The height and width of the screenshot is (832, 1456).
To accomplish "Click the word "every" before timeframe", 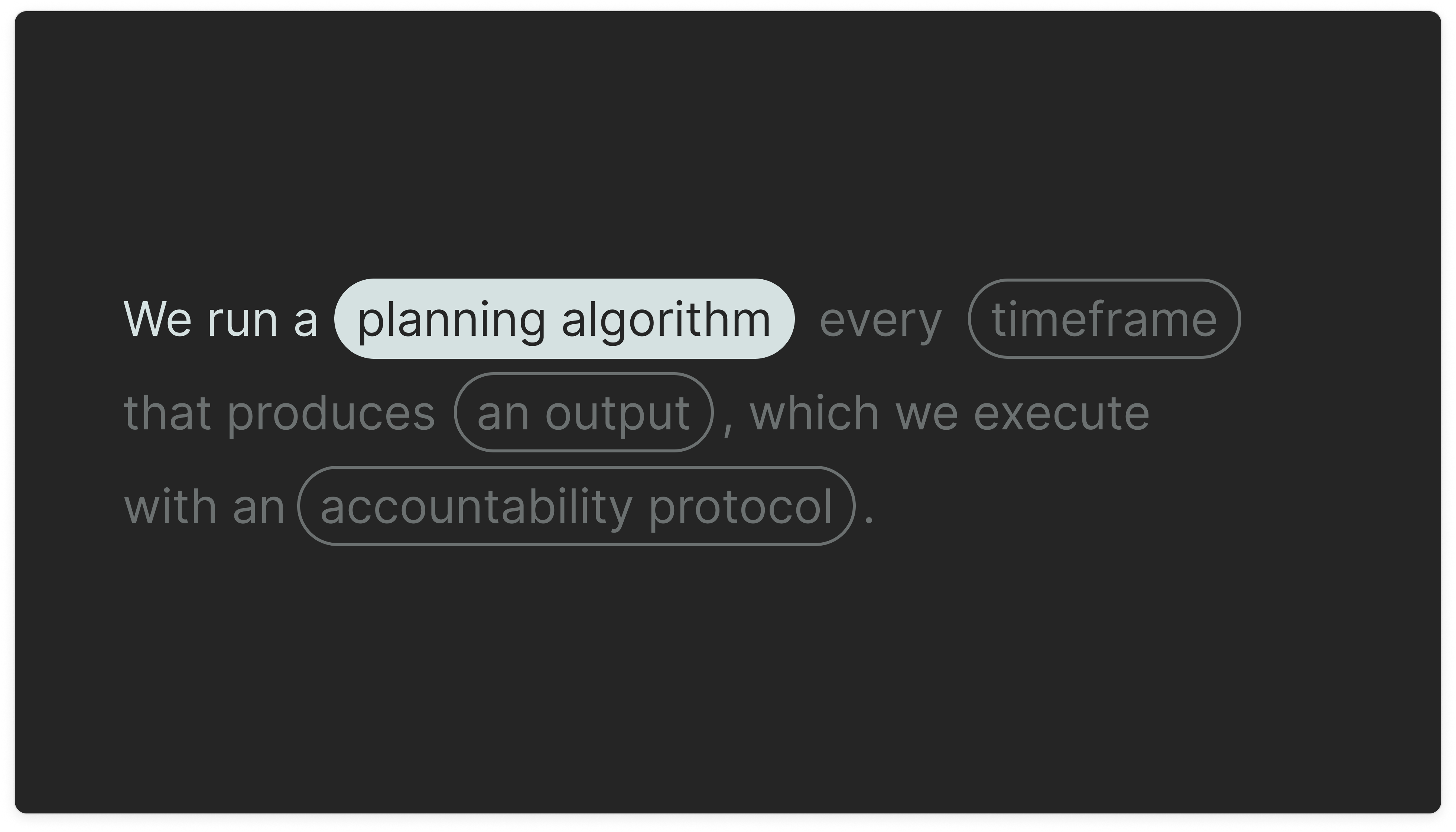I will 881,321.
